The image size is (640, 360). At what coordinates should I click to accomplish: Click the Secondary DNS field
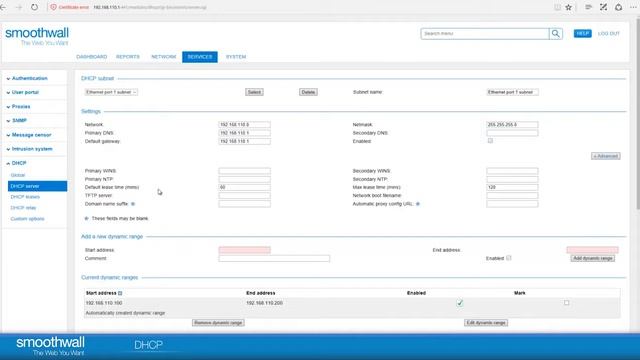tap(512, 133)
